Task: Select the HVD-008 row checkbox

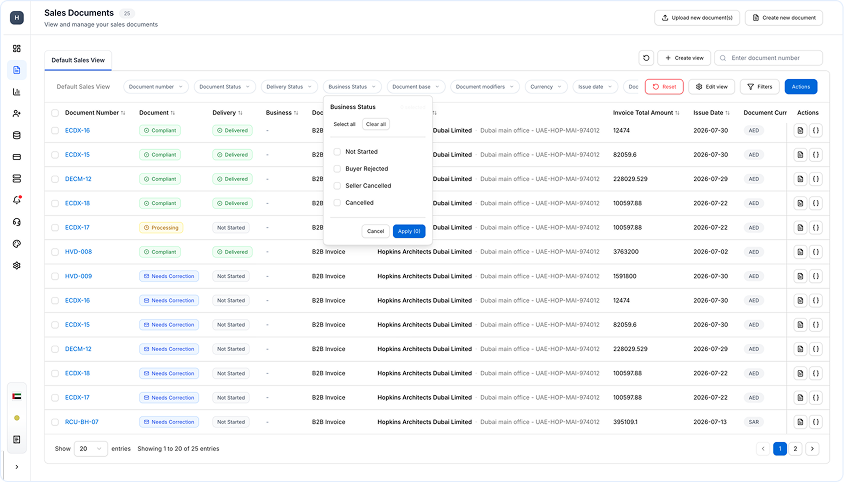Action: click(55, 252)
